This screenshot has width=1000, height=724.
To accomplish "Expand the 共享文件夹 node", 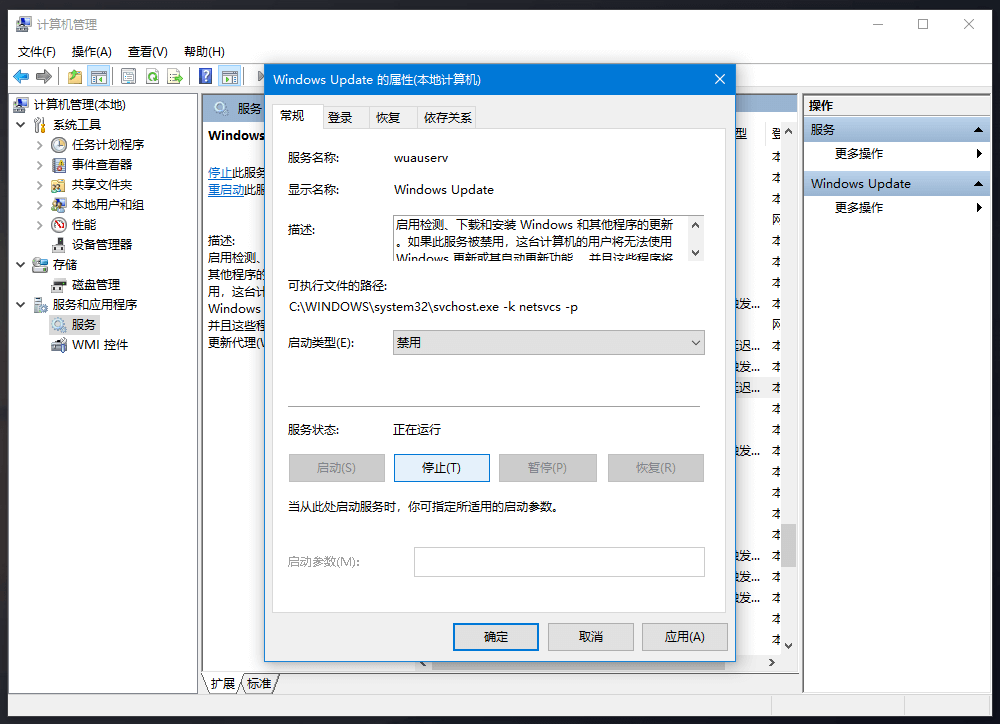I will [x=40, y=185].
